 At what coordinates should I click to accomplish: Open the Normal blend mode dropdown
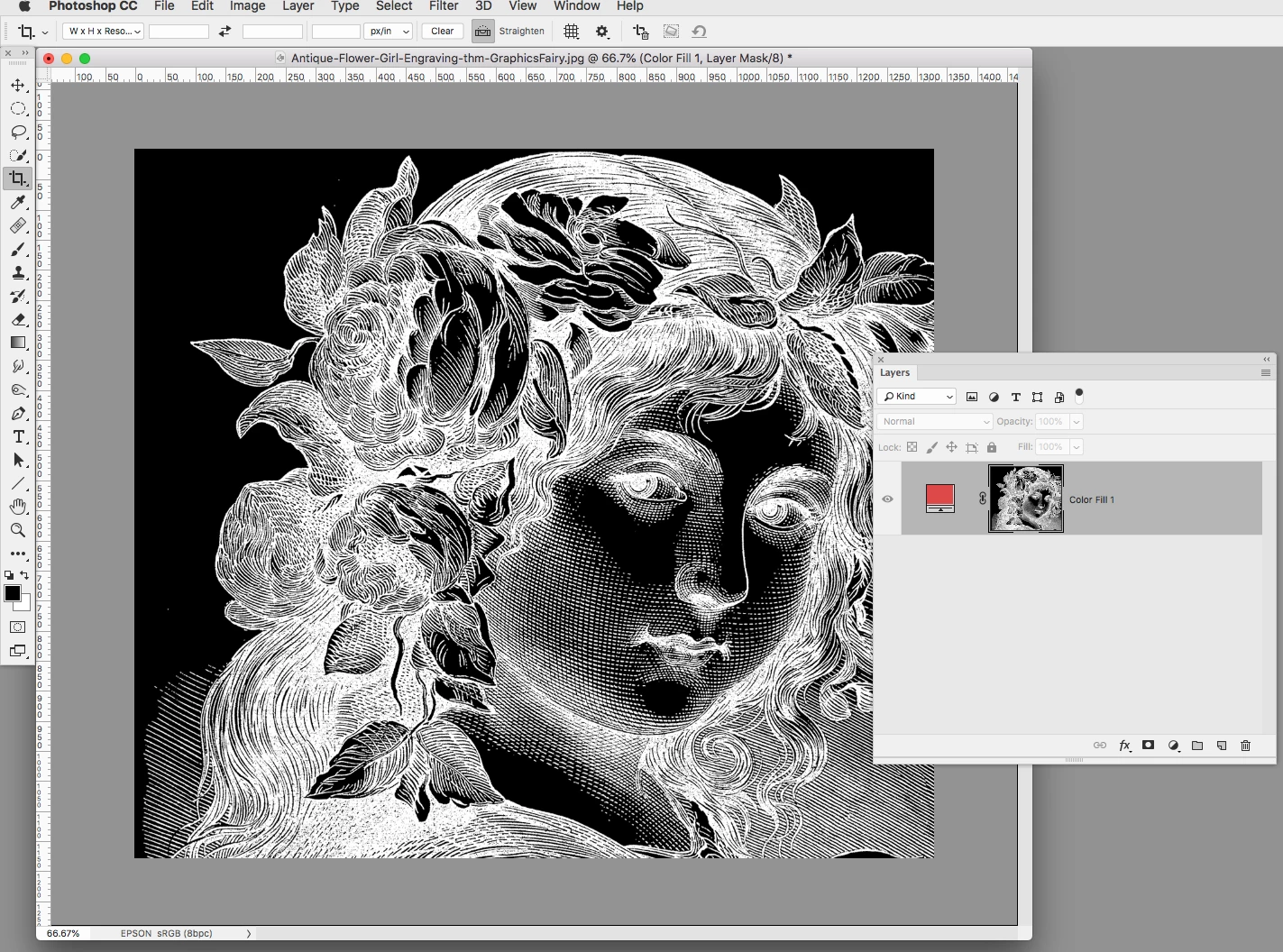point(934,422)
